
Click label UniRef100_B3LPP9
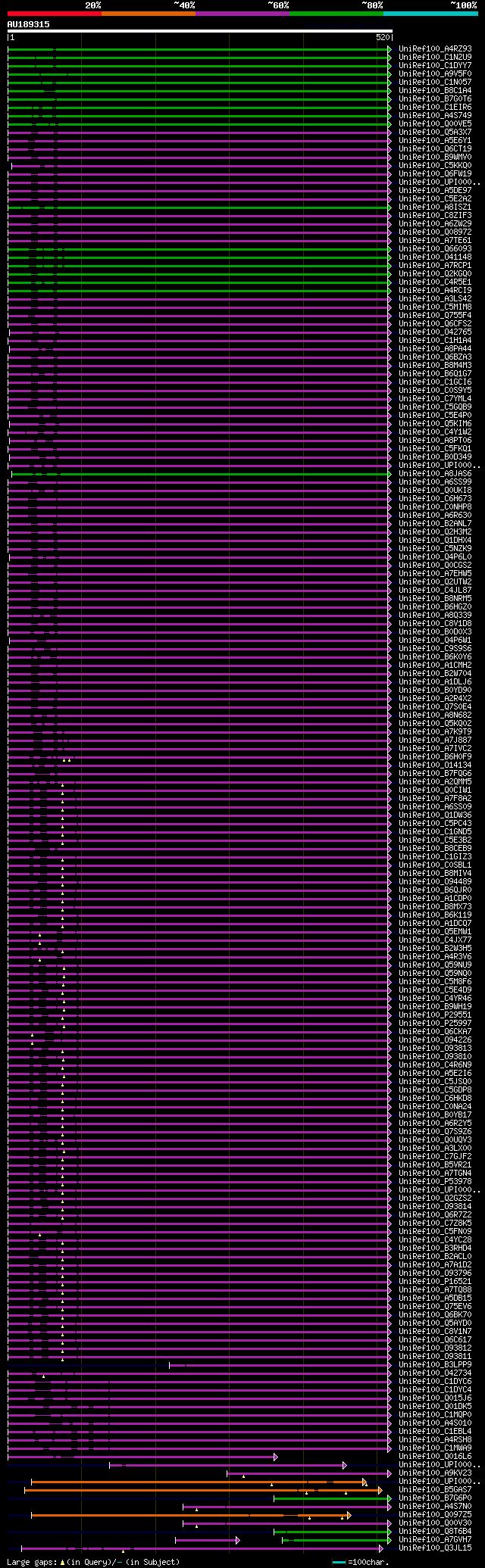tap(435, 1364)
